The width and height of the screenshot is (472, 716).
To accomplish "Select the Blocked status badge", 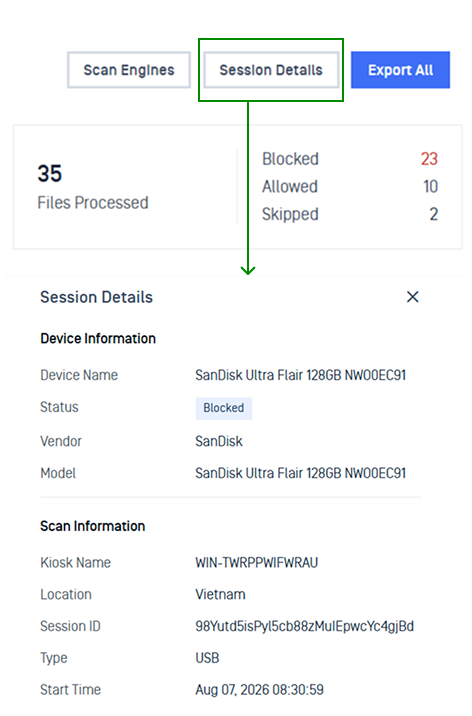I will click(x=224, y=408).
